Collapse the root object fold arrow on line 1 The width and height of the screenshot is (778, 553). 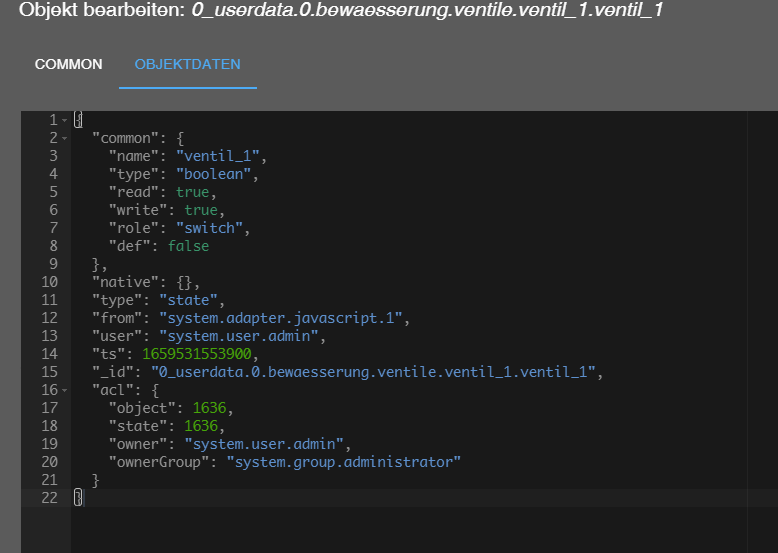pos(65,120)
